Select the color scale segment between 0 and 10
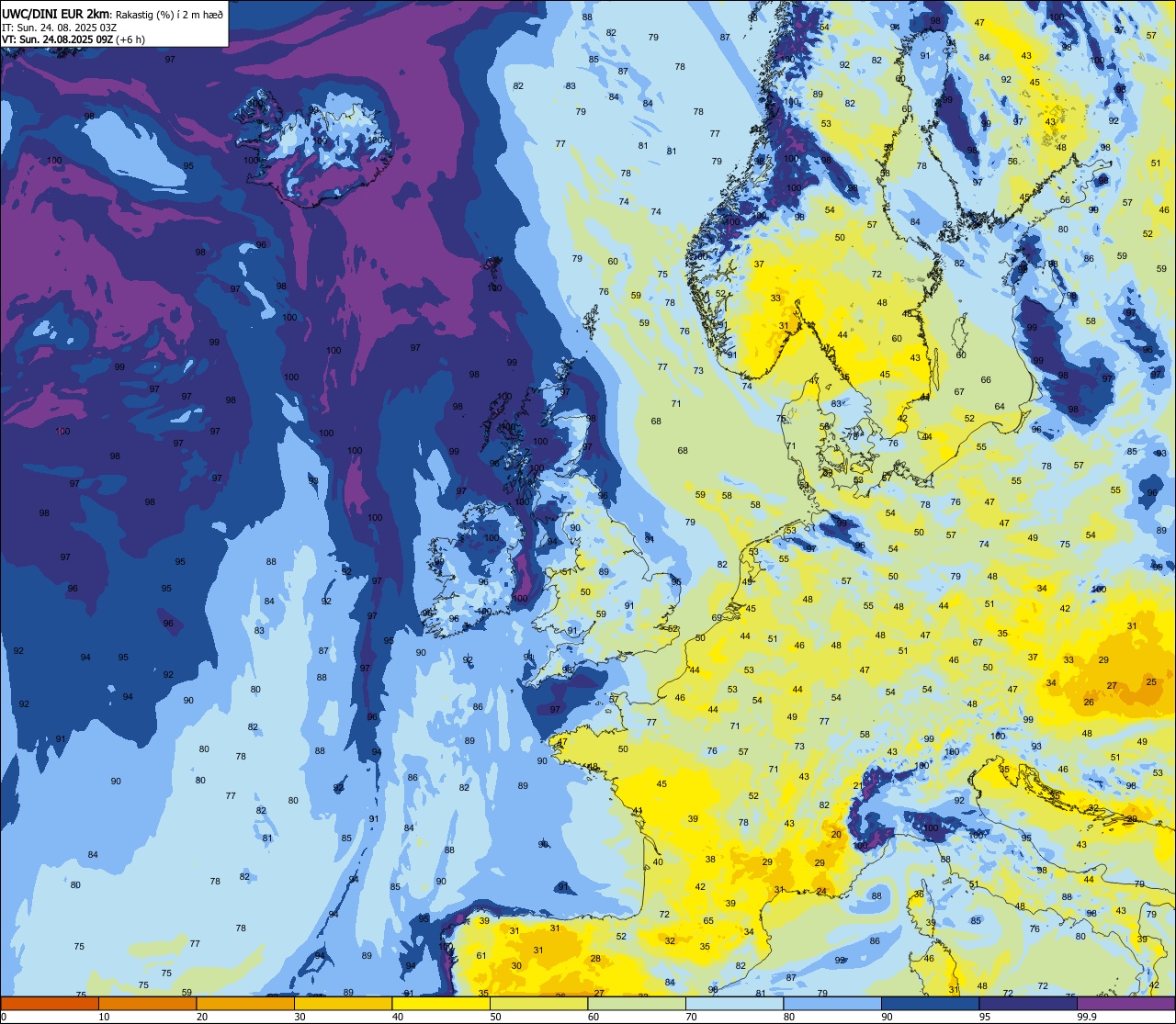Screen dimensions: 1176x1024 [x=50, y=1003]
